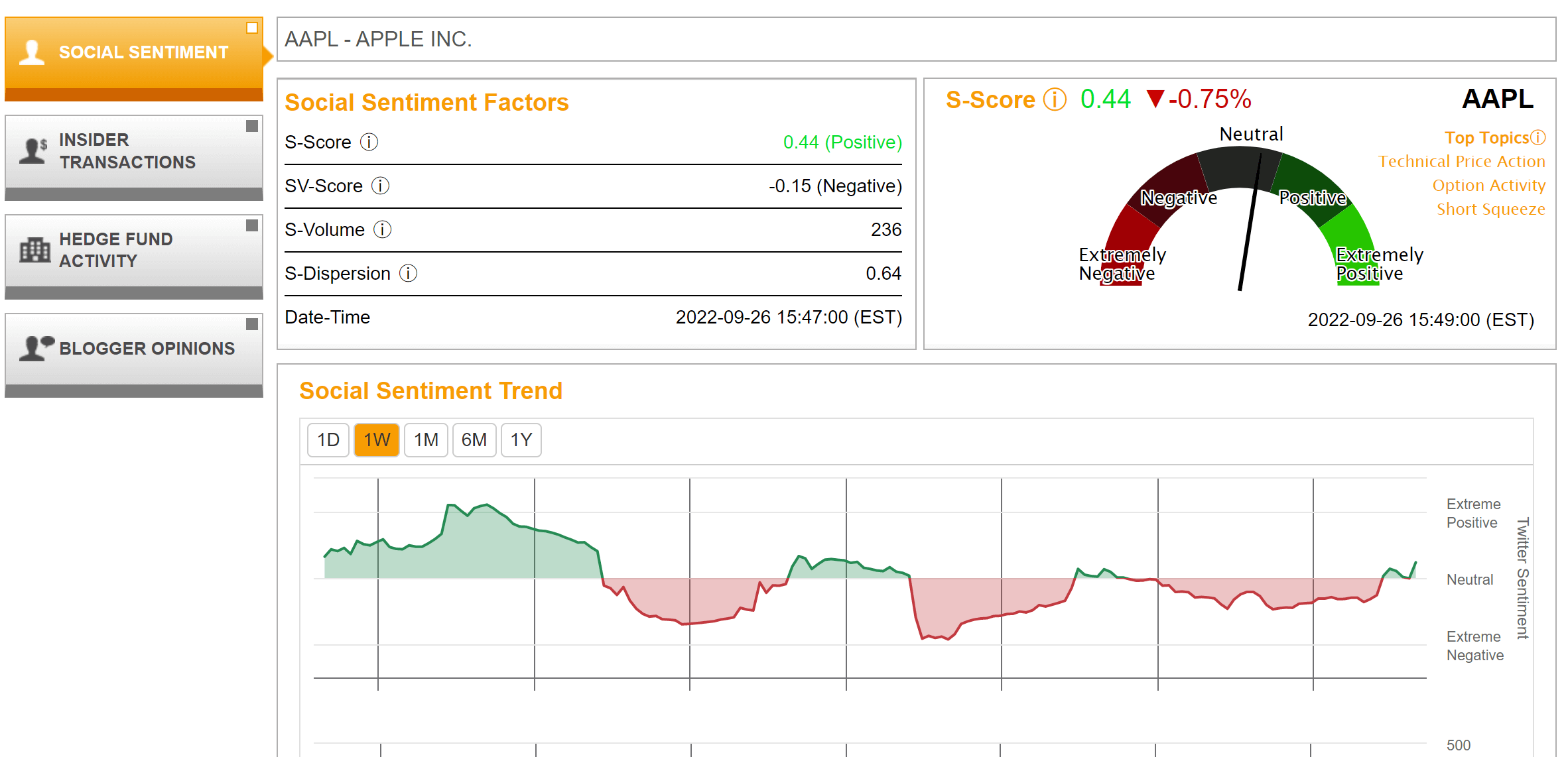Switch trend chart to 1Y range

pos(521,440)
